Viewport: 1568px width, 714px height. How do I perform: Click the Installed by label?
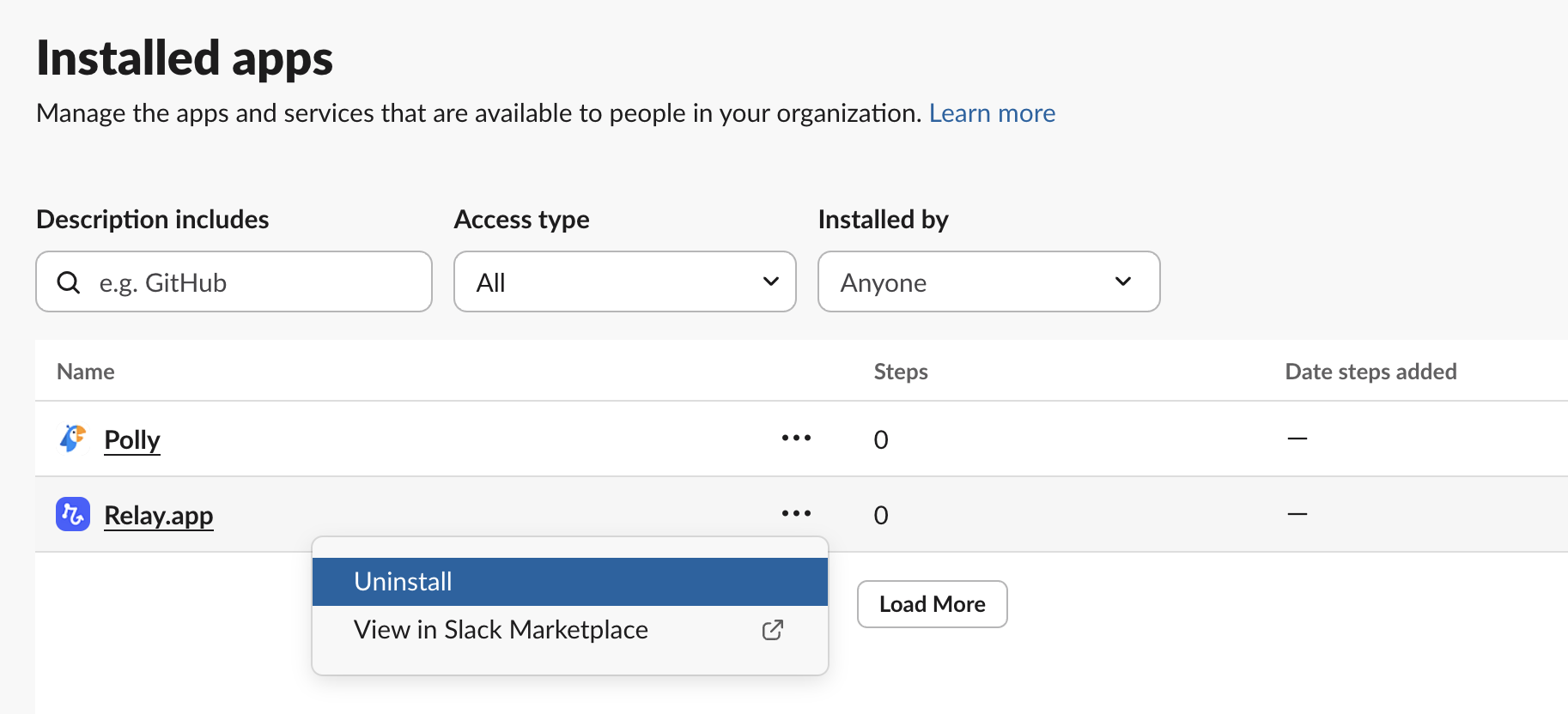coord(884,220)
